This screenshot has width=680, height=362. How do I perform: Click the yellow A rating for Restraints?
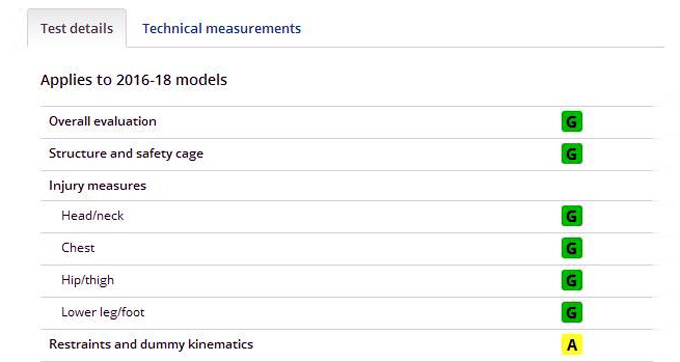[572, 345]
